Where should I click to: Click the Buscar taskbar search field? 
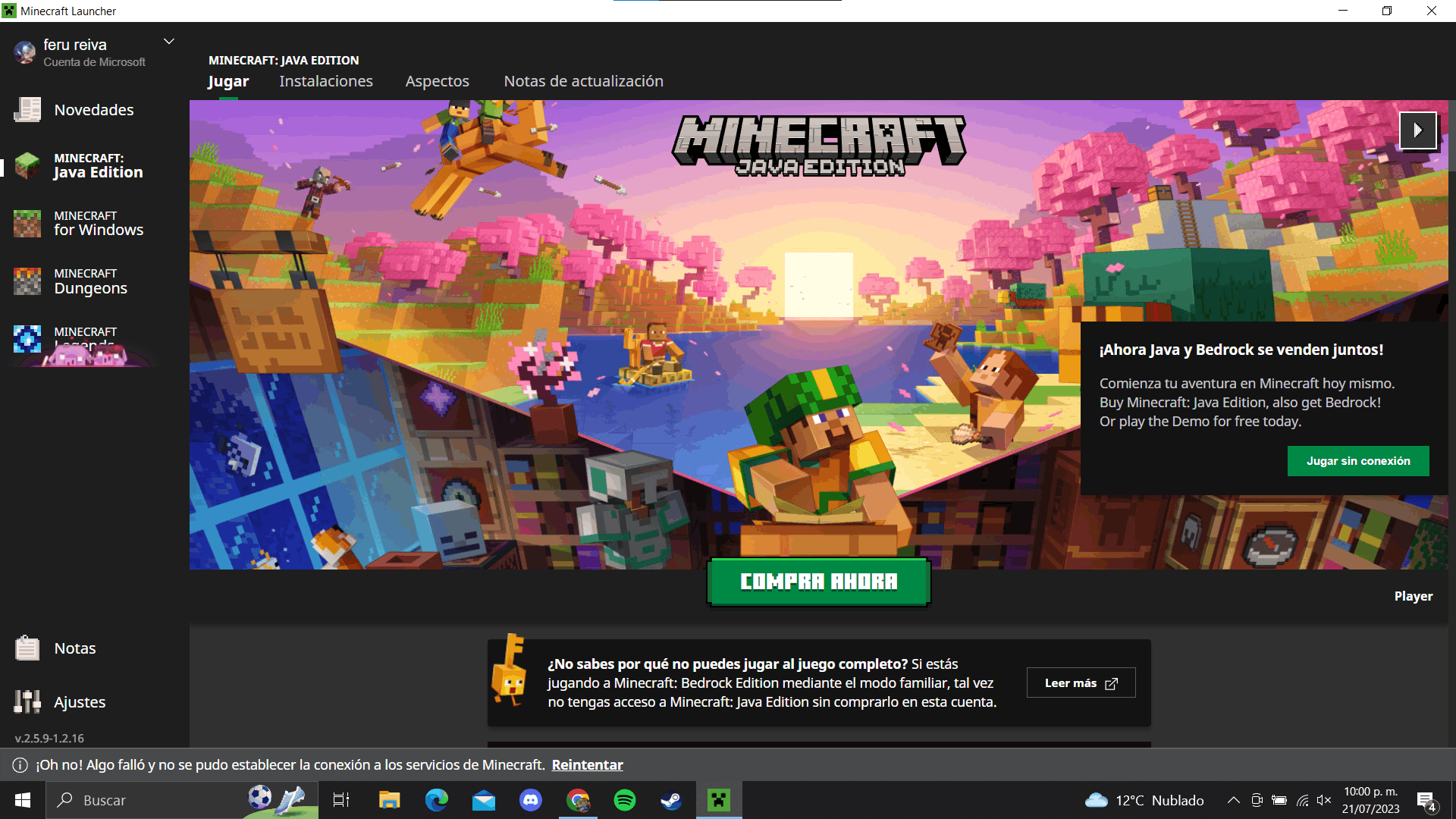tap(152, 800)
